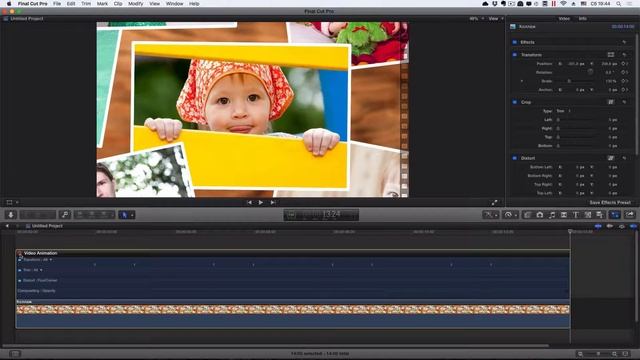The image size is (640, 360).
Task: Open the Titles browser T icon
Action: pos(576,215)
